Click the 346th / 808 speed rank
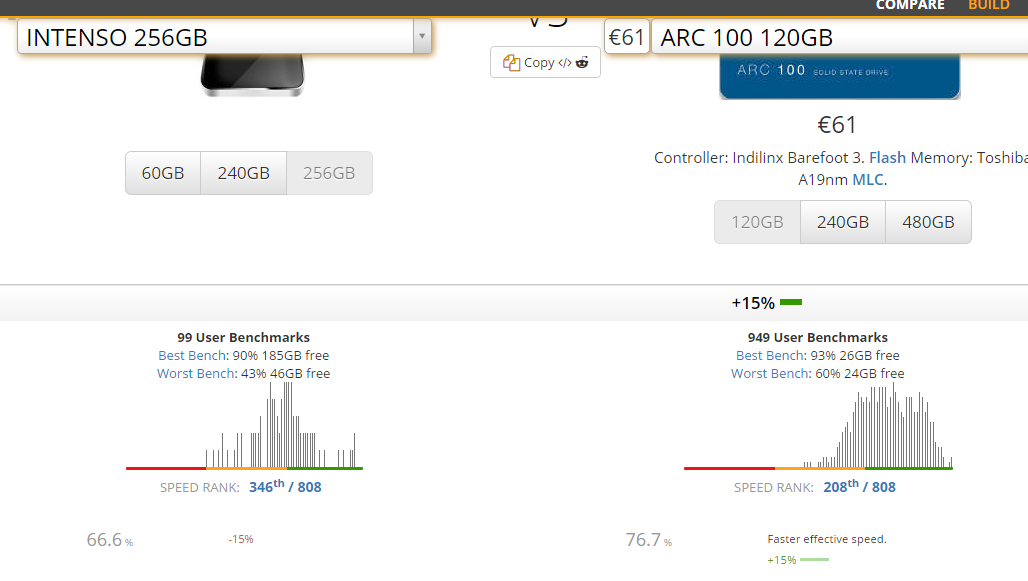This screenshot has height=581, width=1028. click(x=285, y=487)
